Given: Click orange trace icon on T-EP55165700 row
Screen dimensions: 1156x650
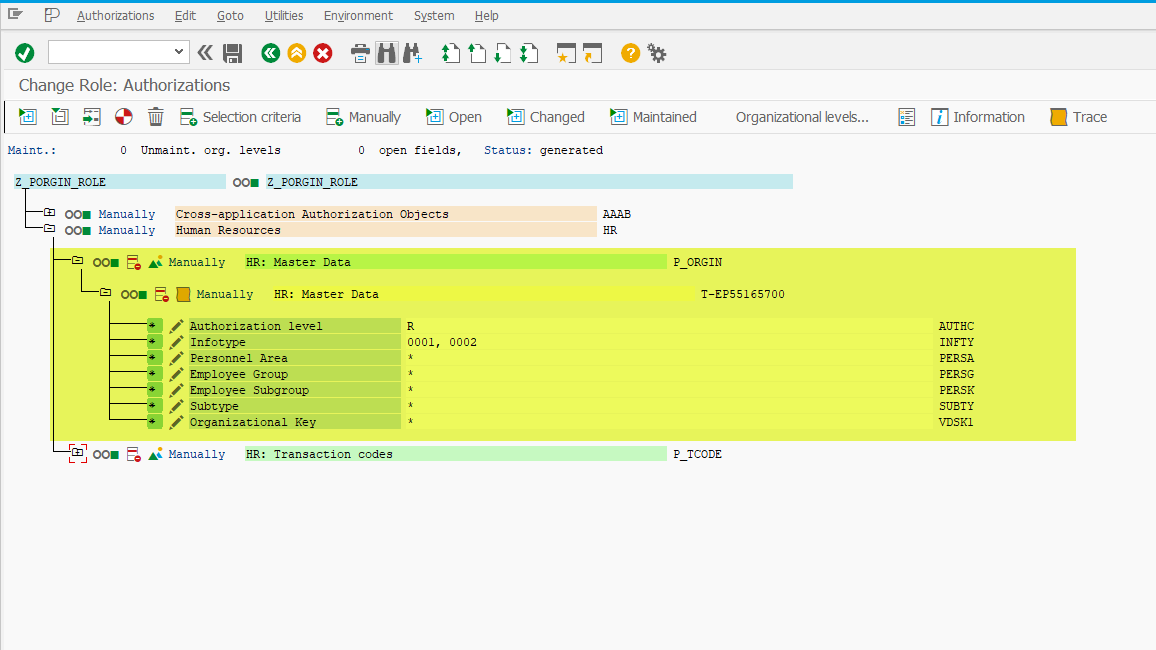Looking at the screenshot, I should [184, 294].
